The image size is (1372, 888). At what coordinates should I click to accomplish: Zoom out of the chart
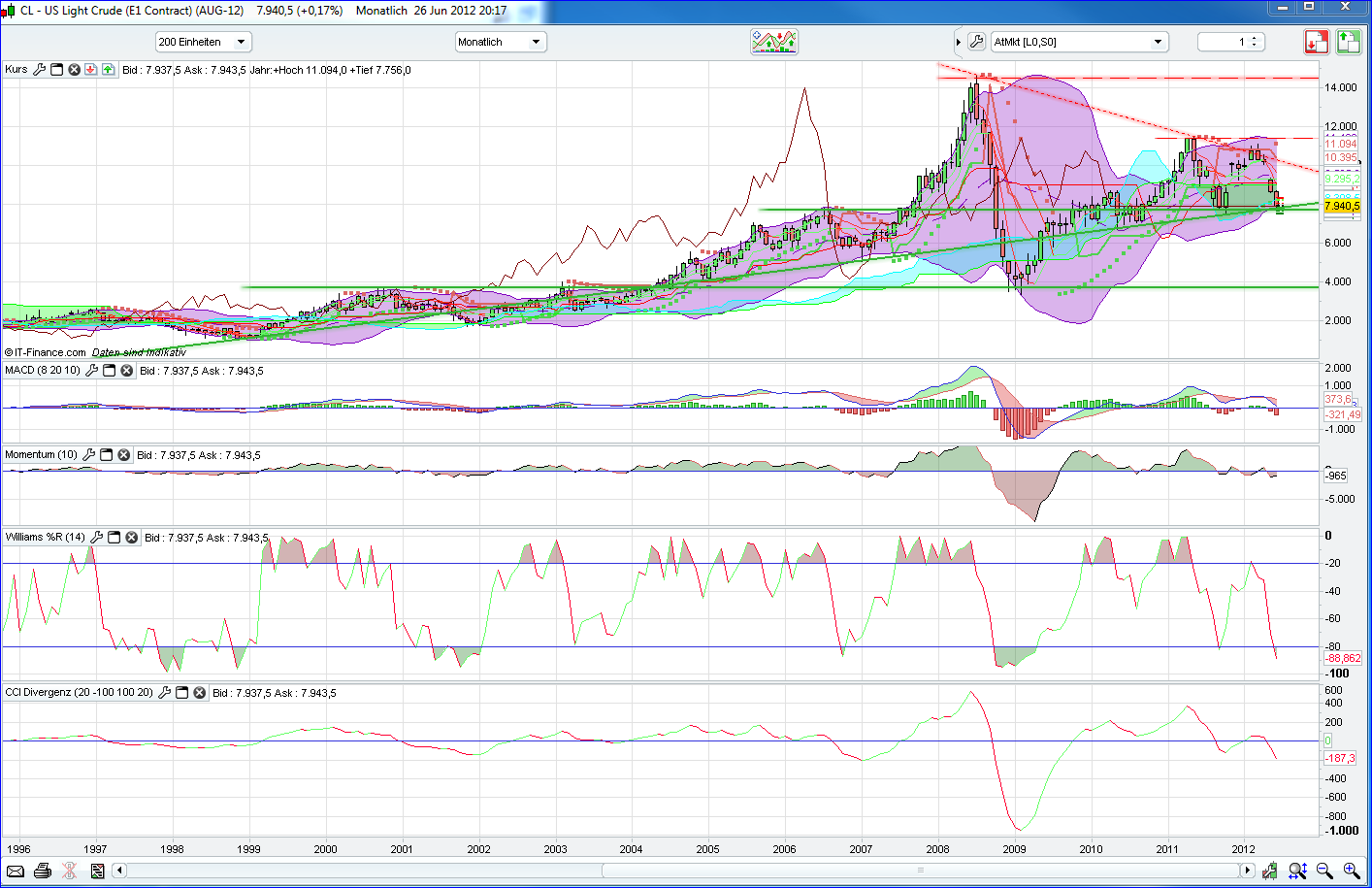coord(1324,871)
